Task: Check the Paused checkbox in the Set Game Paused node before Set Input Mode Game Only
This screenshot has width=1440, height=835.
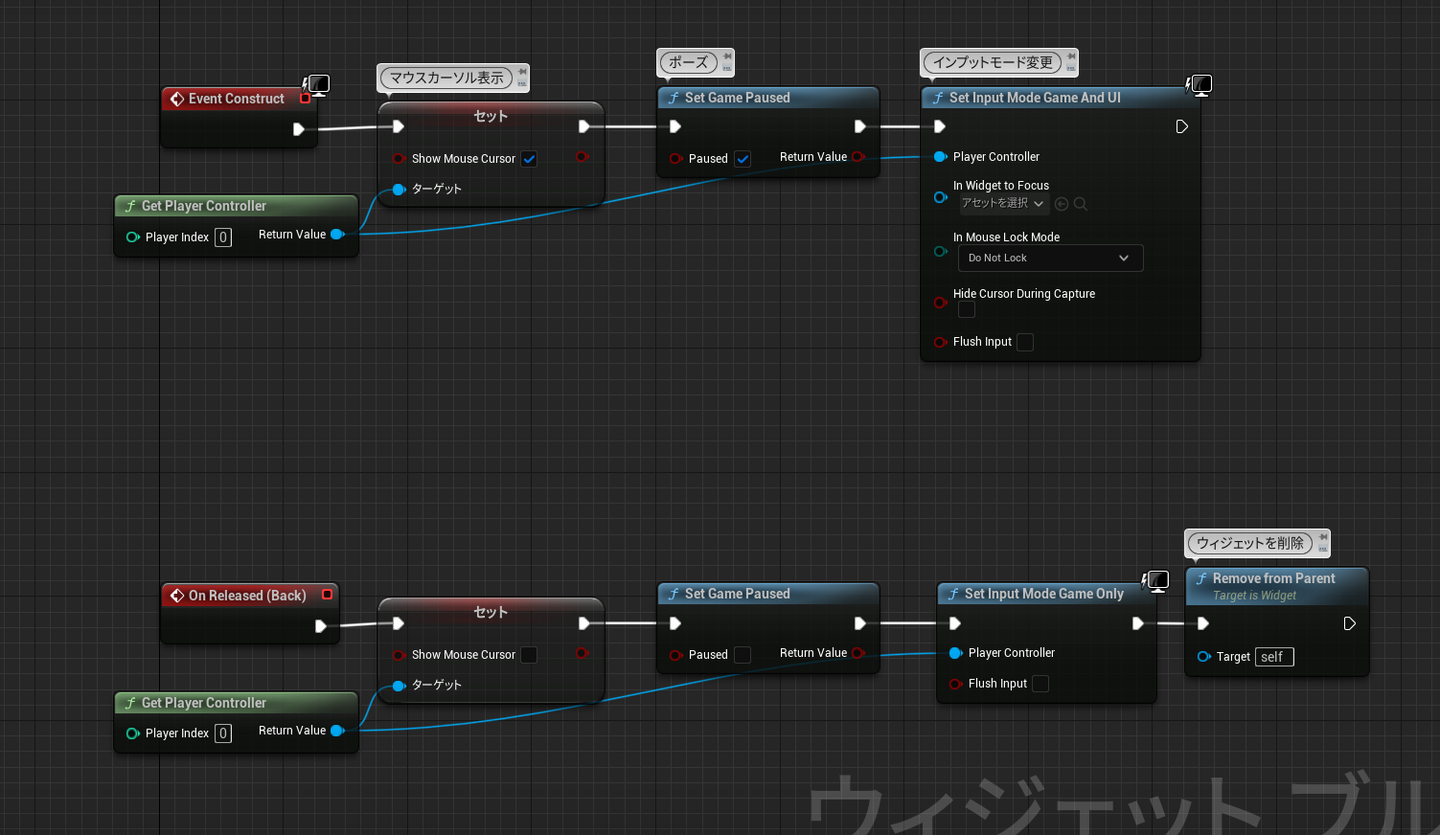Action: 742,655
